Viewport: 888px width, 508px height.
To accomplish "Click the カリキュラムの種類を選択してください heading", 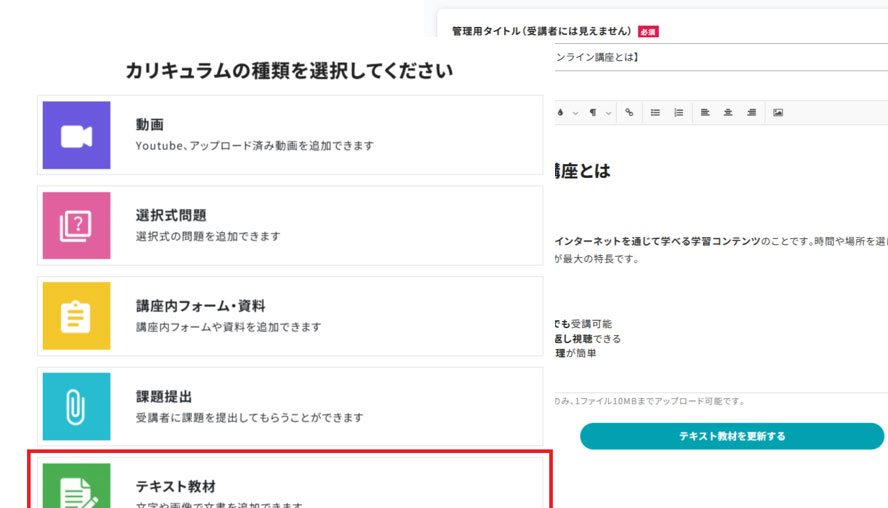I will point(289,71).
